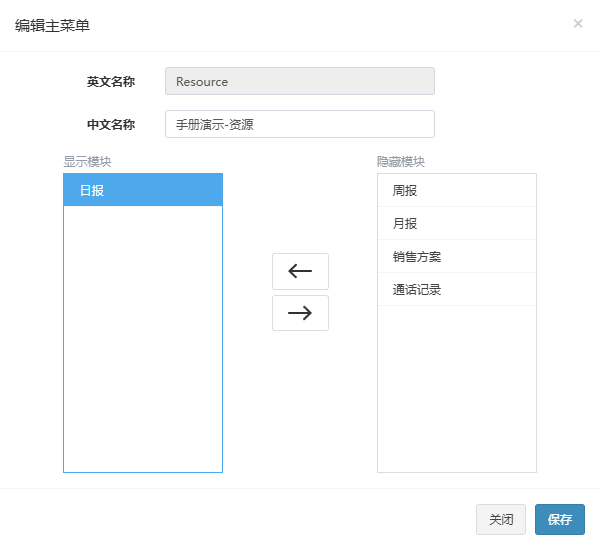The height and width of the screenshot is (550, 600).
Task: Select 通话记录 in the hidden modules
Action: (457, 289)
